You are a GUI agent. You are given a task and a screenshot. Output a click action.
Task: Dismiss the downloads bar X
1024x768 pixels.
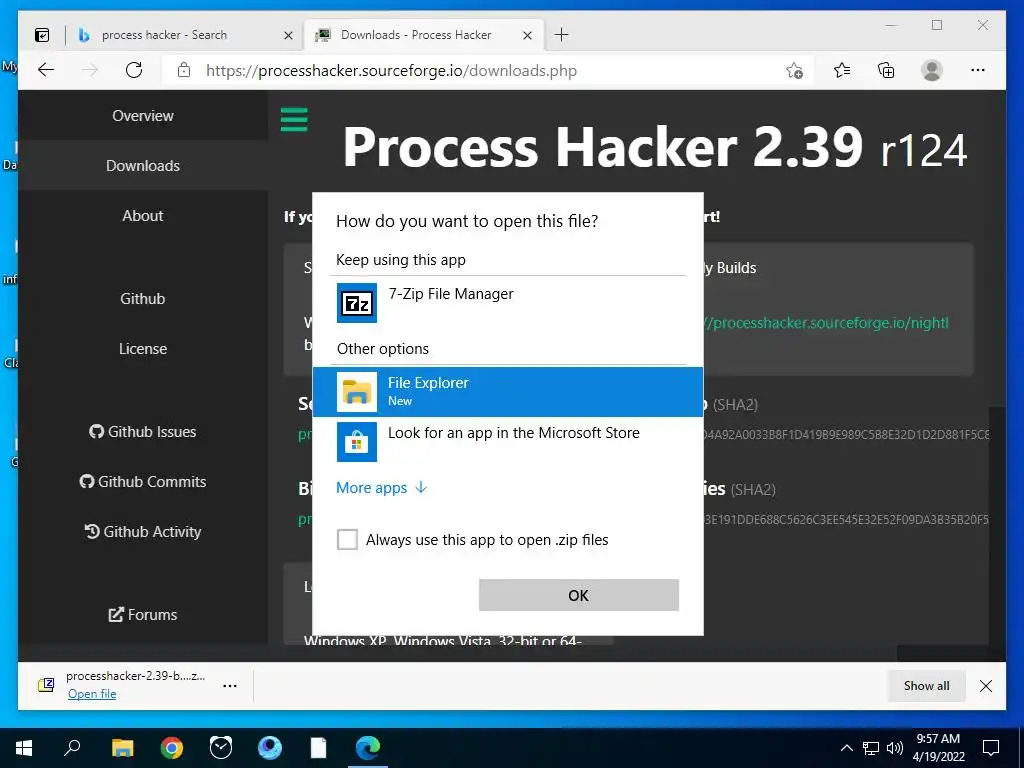click(x=986, y=686)
